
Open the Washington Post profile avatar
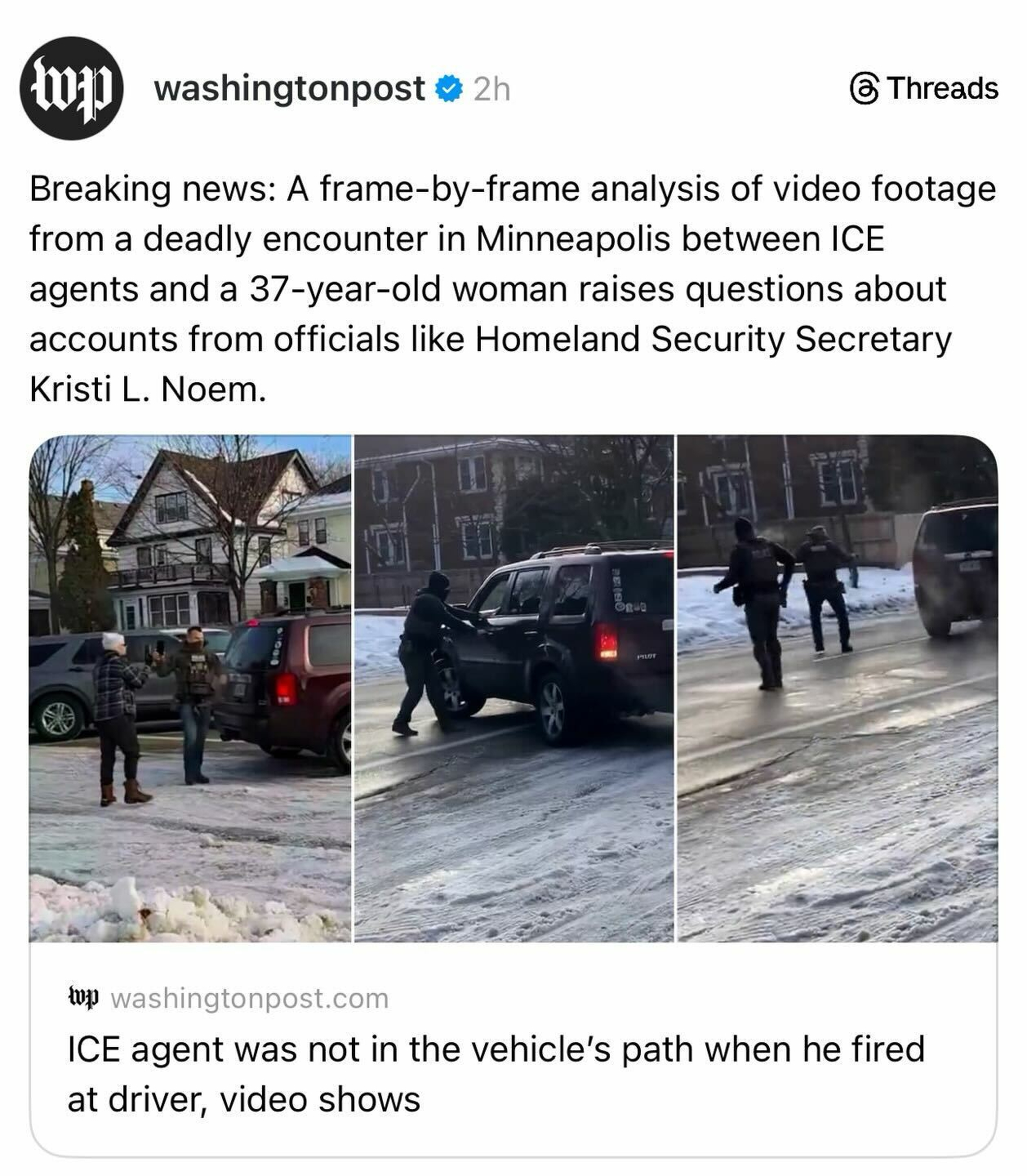[x=71, y=88]
